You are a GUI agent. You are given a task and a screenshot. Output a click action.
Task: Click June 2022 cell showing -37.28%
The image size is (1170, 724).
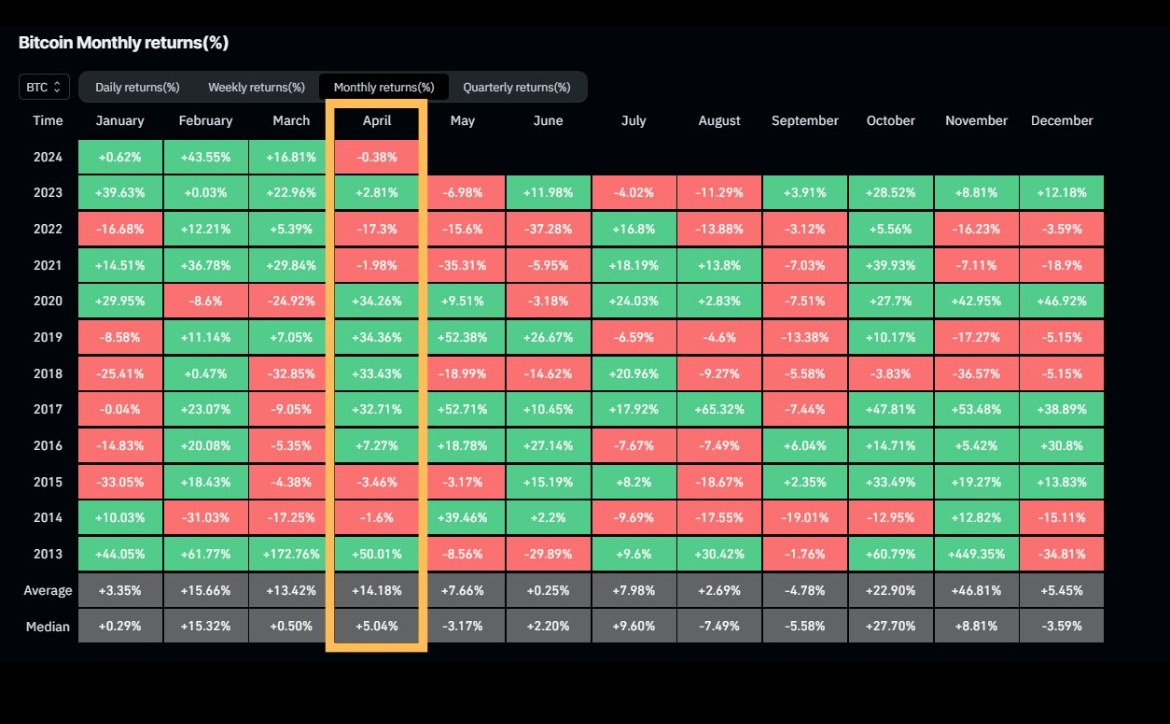548,229
